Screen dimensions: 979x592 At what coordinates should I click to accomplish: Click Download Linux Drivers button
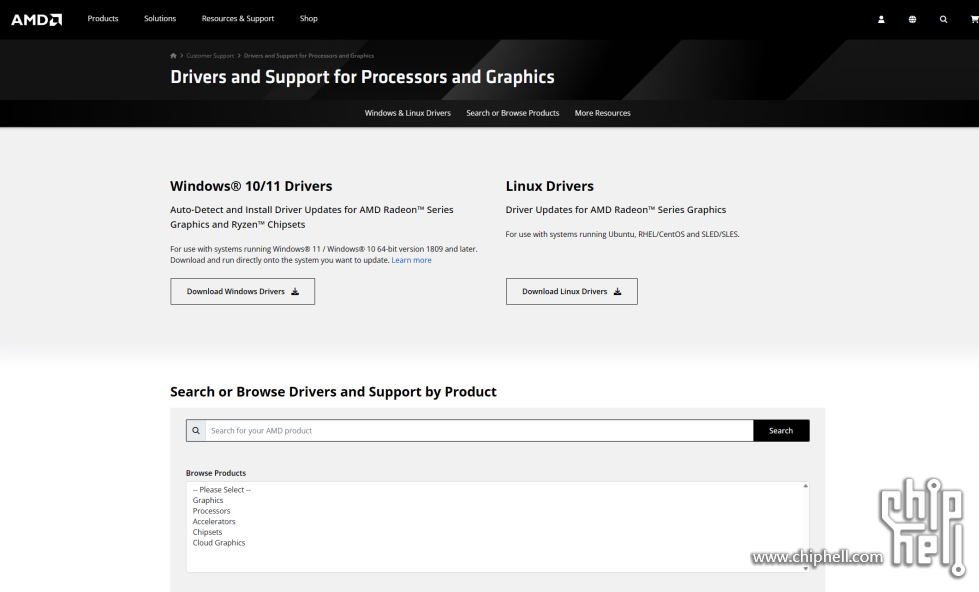click(x=571, y=292)
